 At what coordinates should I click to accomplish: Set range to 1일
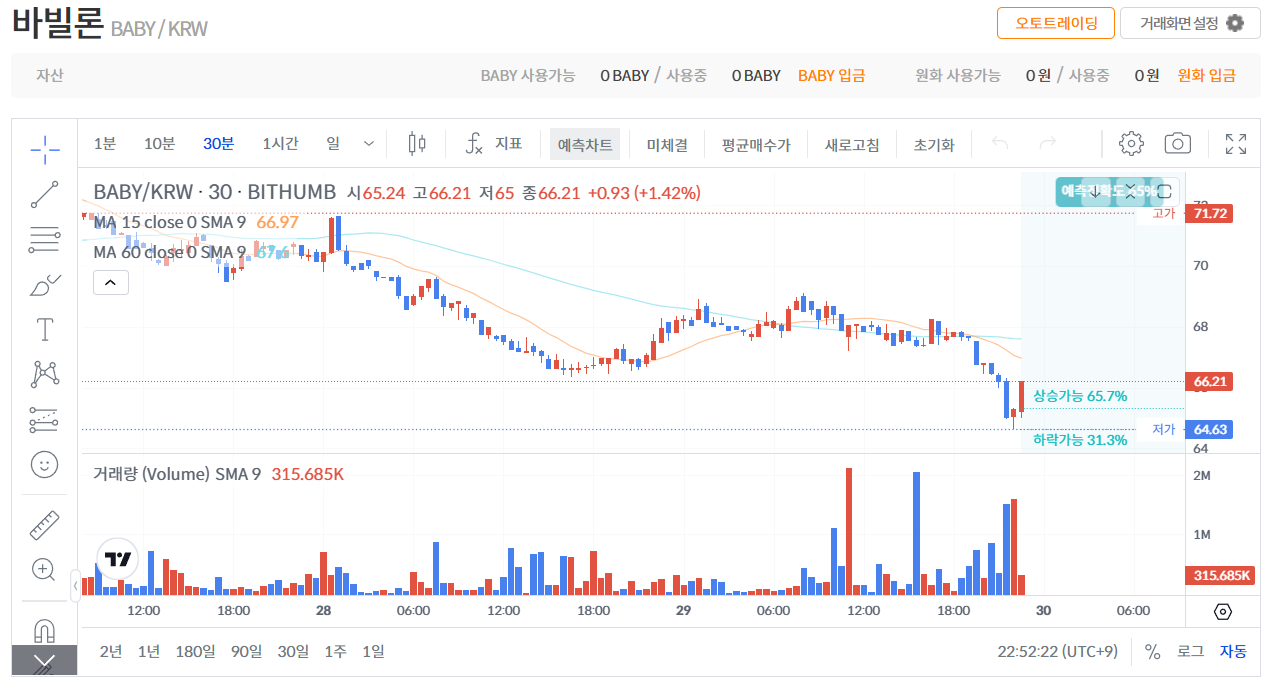click(373, 651)
